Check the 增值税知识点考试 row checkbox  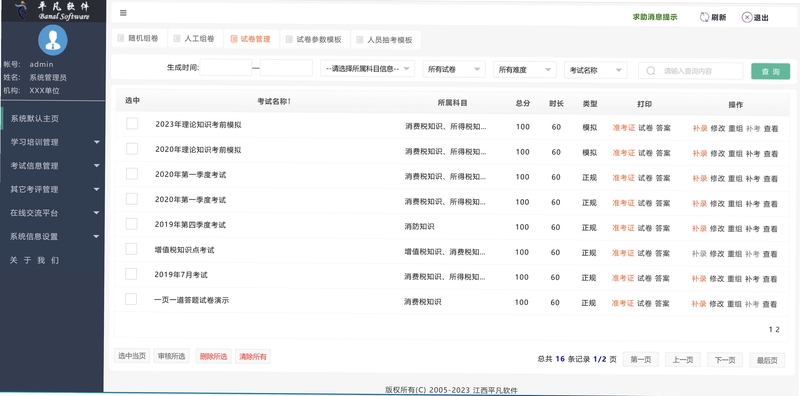[132, 249]
